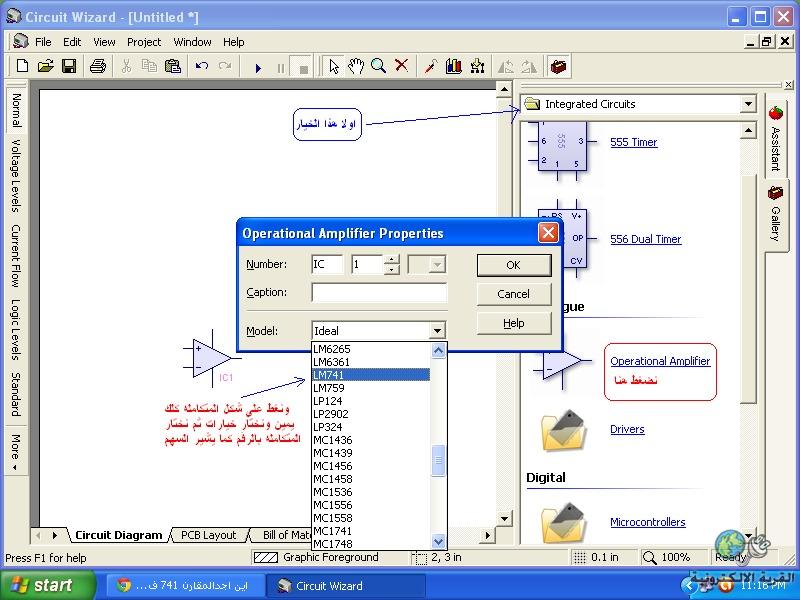This screenshot has width=800, height=600.
Task: Select the Normal view tab
Action: (16, 110)
